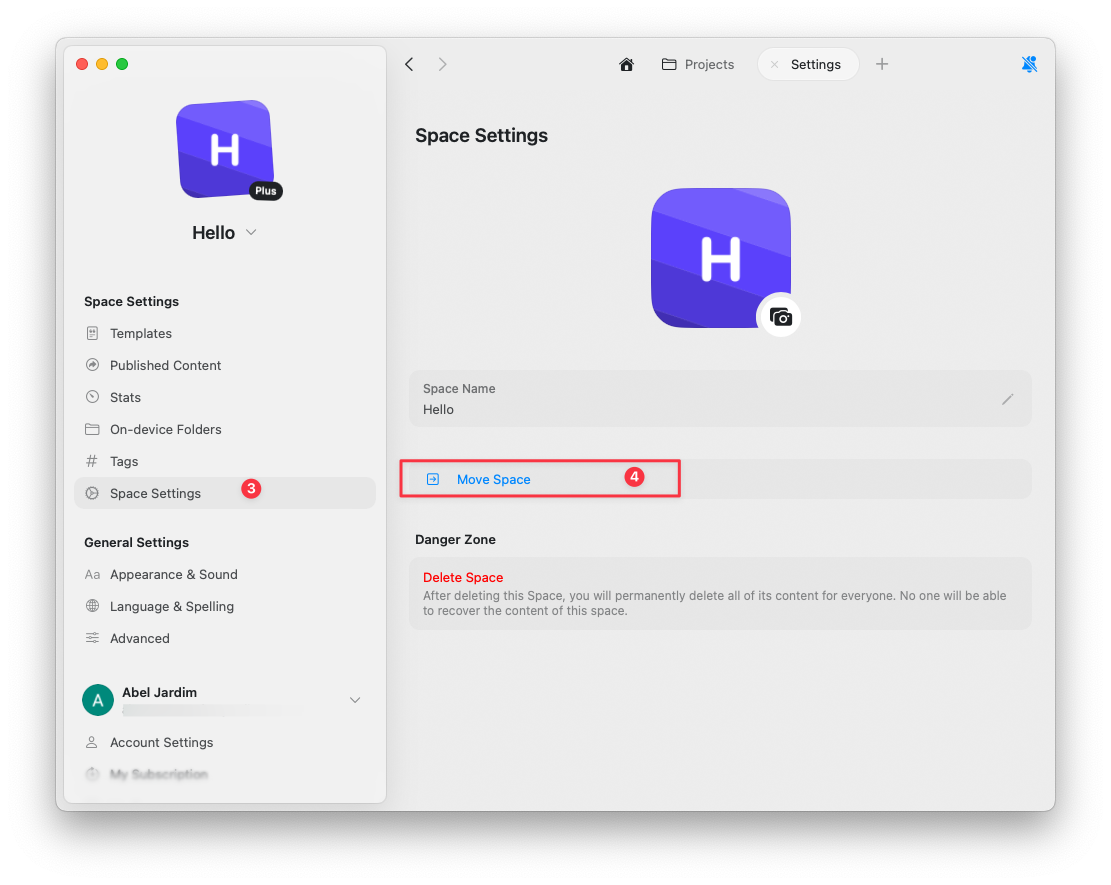Open Tags in the sidebar

tap(225, 461)
